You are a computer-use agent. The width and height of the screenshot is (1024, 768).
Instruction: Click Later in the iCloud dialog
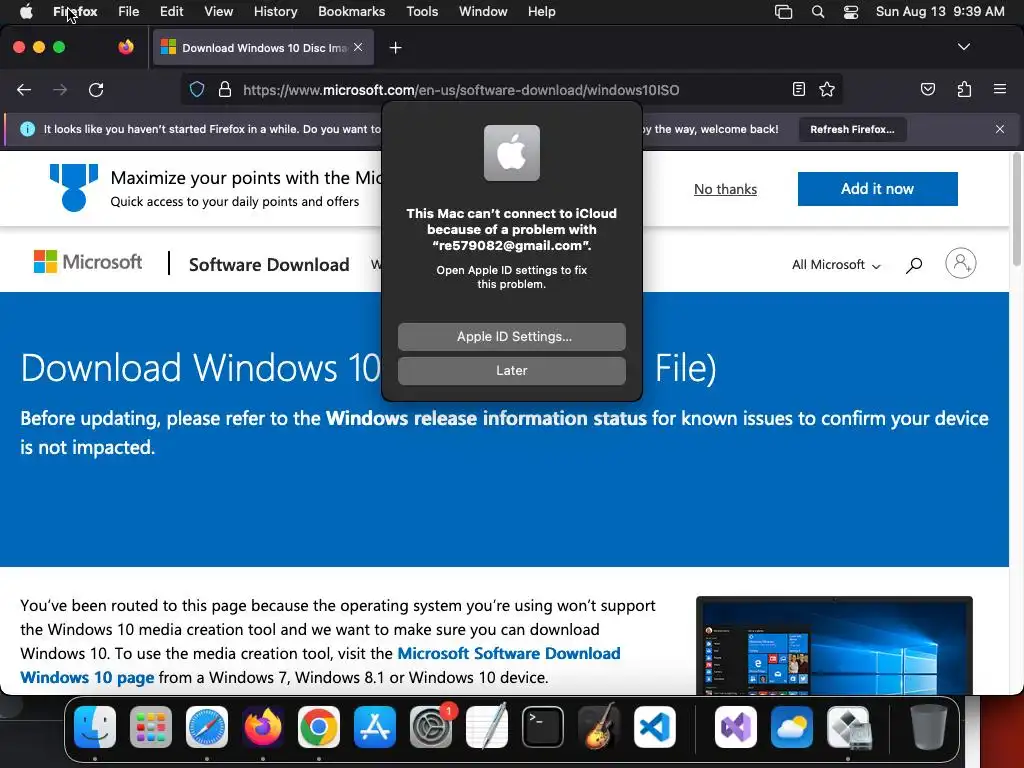pos(512,370)
